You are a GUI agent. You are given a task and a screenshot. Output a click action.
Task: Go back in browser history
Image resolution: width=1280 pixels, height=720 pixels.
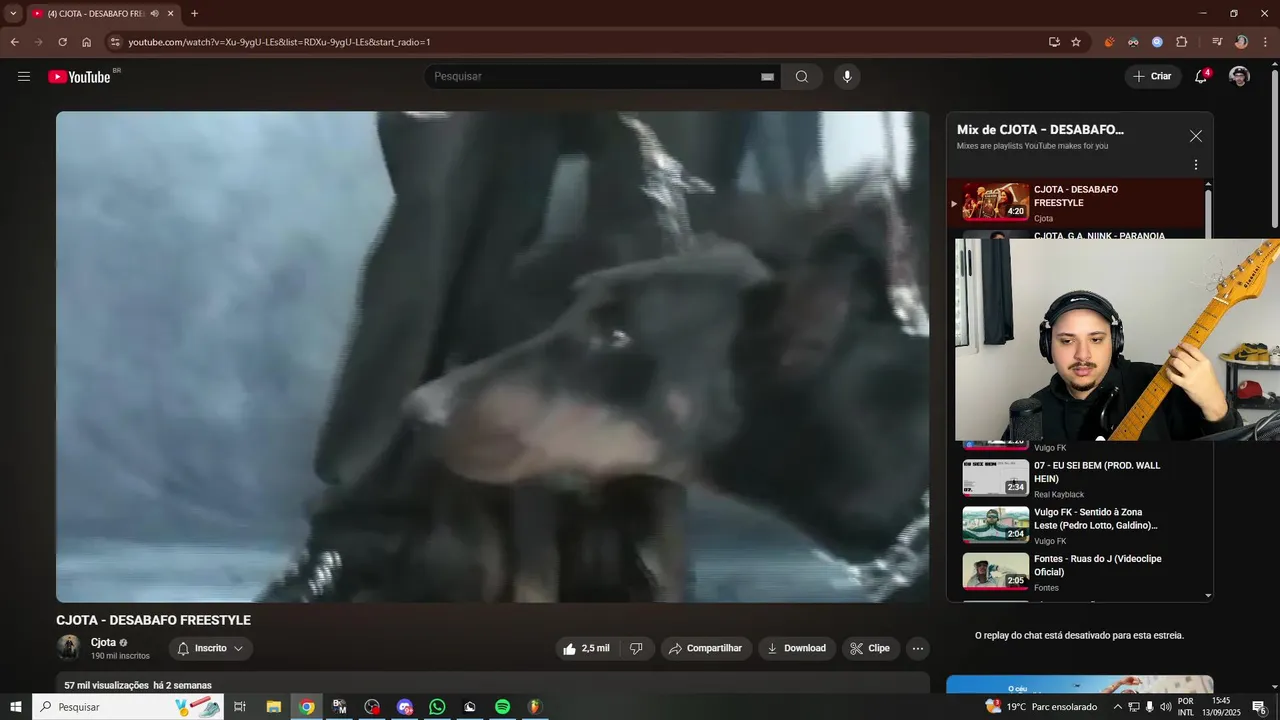pyautogui.click(x=14, y=42)
